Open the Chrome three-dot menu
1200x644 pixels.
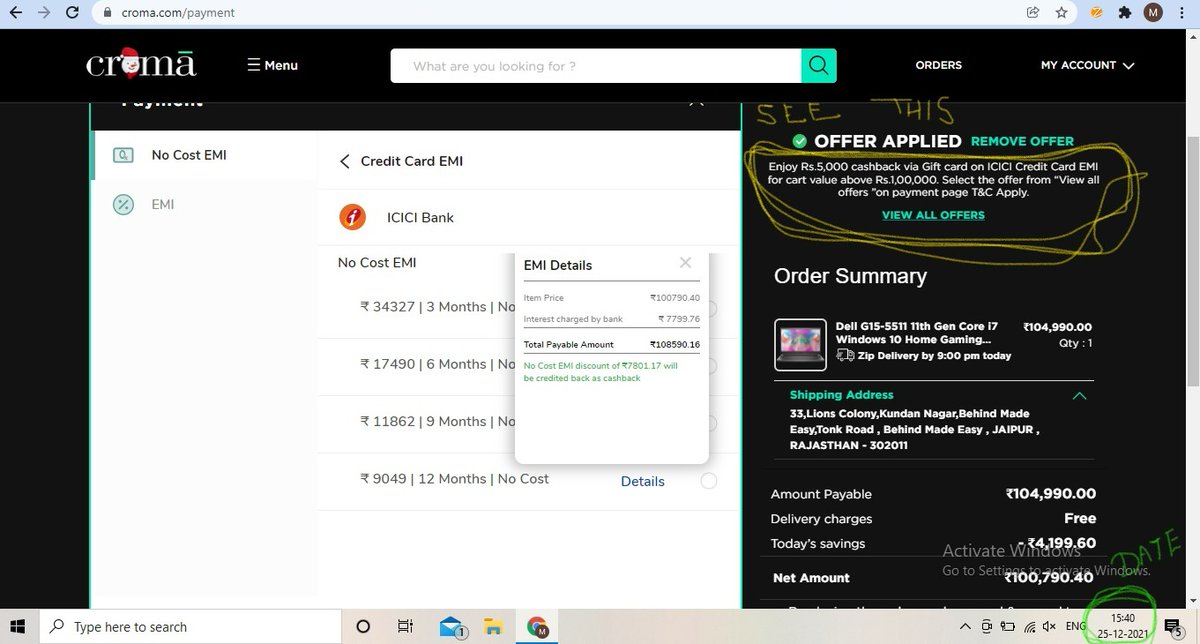pyautogui.click(x=1182, y=13)
